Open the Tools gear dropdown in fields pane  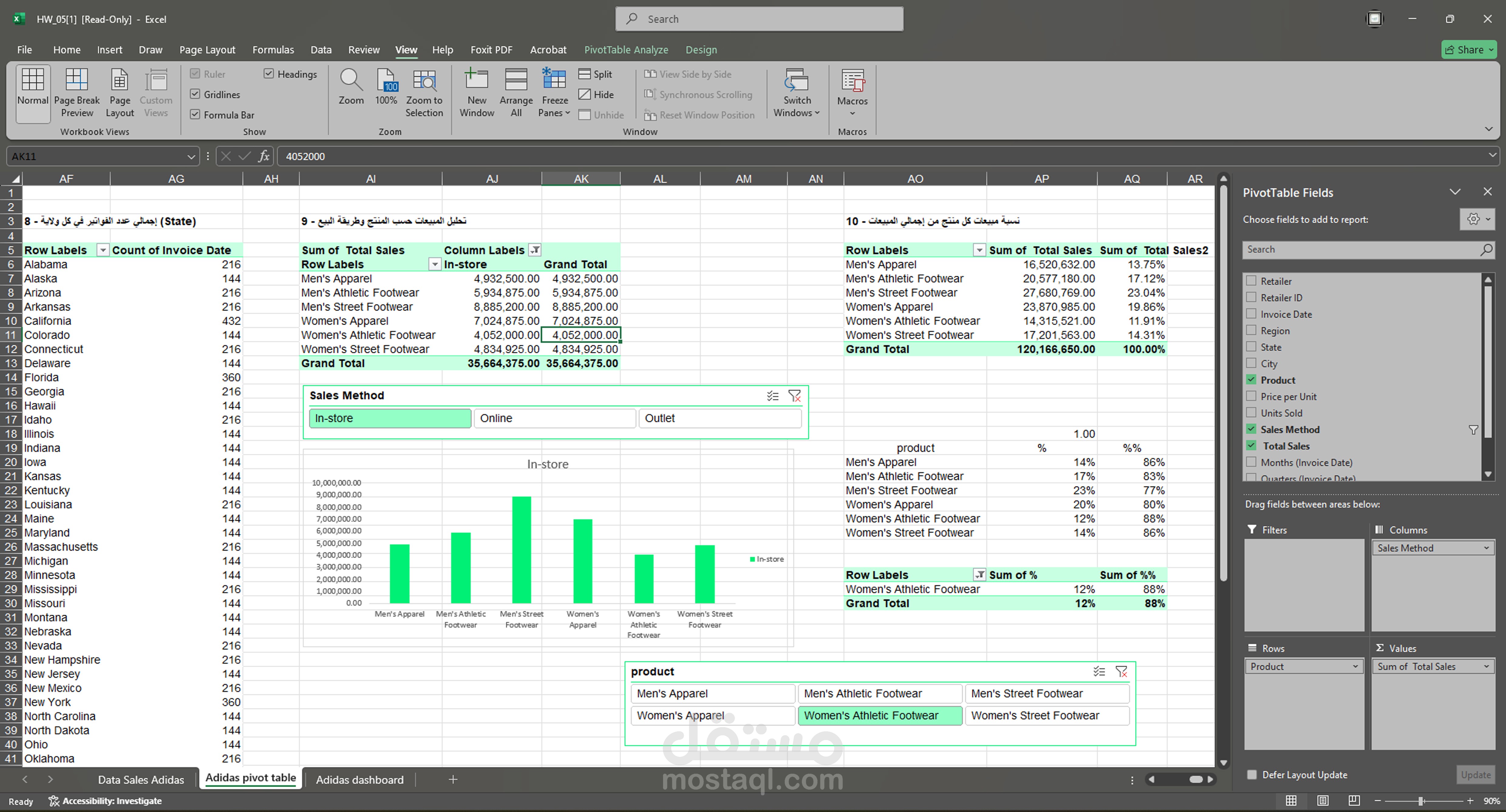1478,219
